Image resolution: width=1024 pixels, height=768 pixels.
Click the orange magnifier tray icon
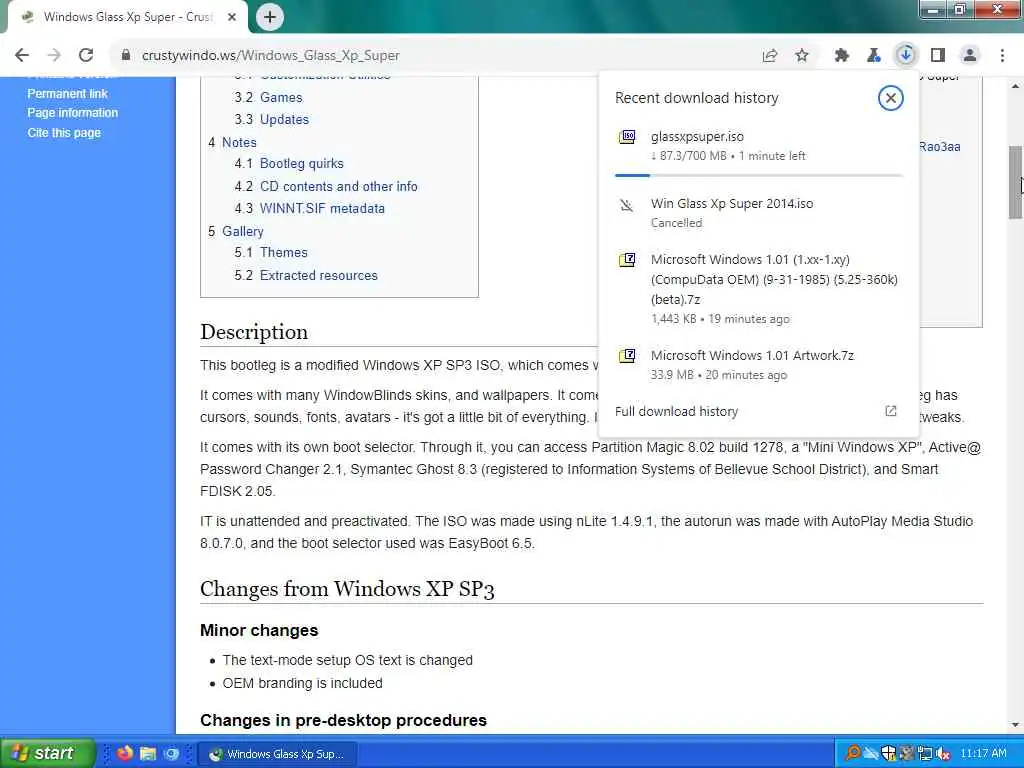point(853,754)
